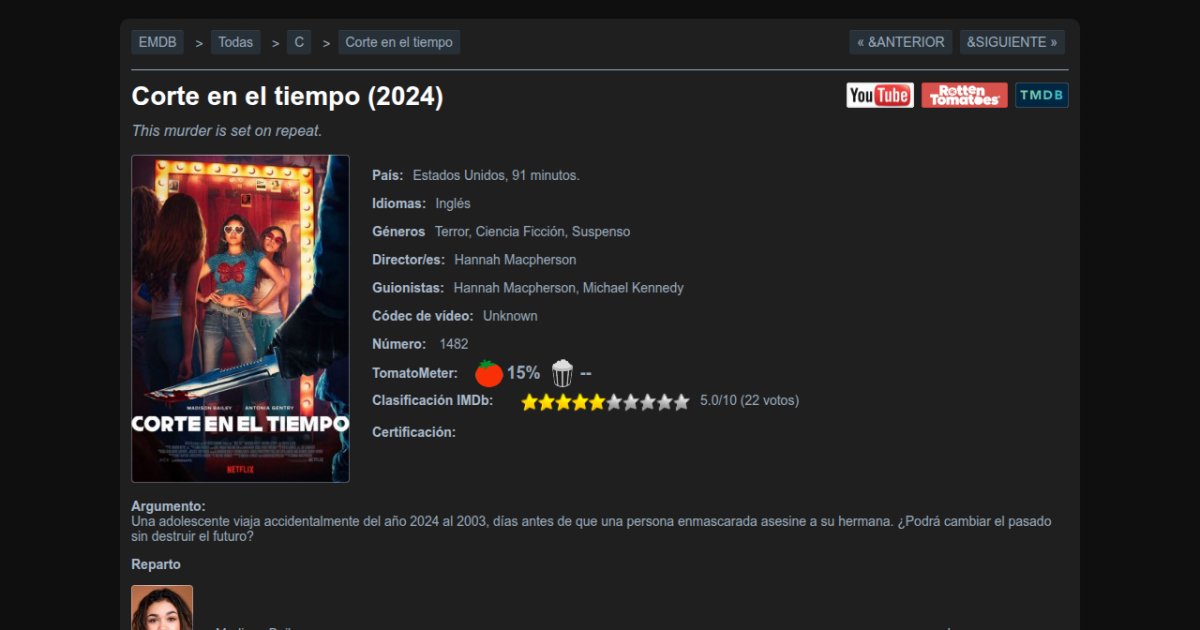Select Corte en el tiempo breadcrumb
Screen dimensions: 1200x630
399,42
